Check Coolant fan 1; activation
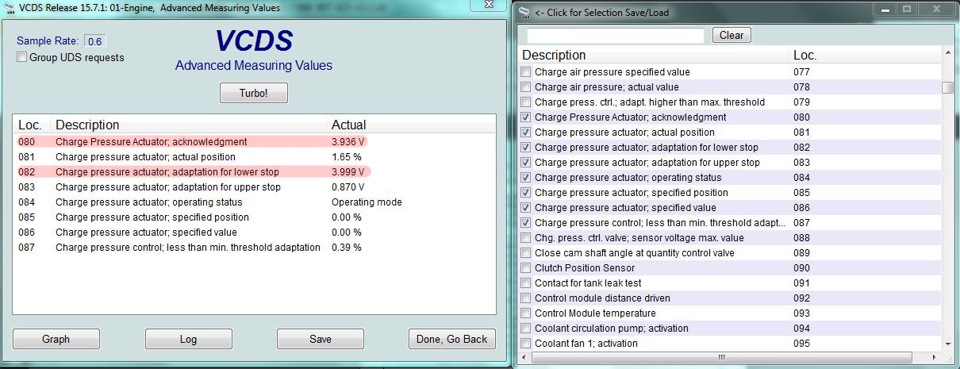 (525, 343)
